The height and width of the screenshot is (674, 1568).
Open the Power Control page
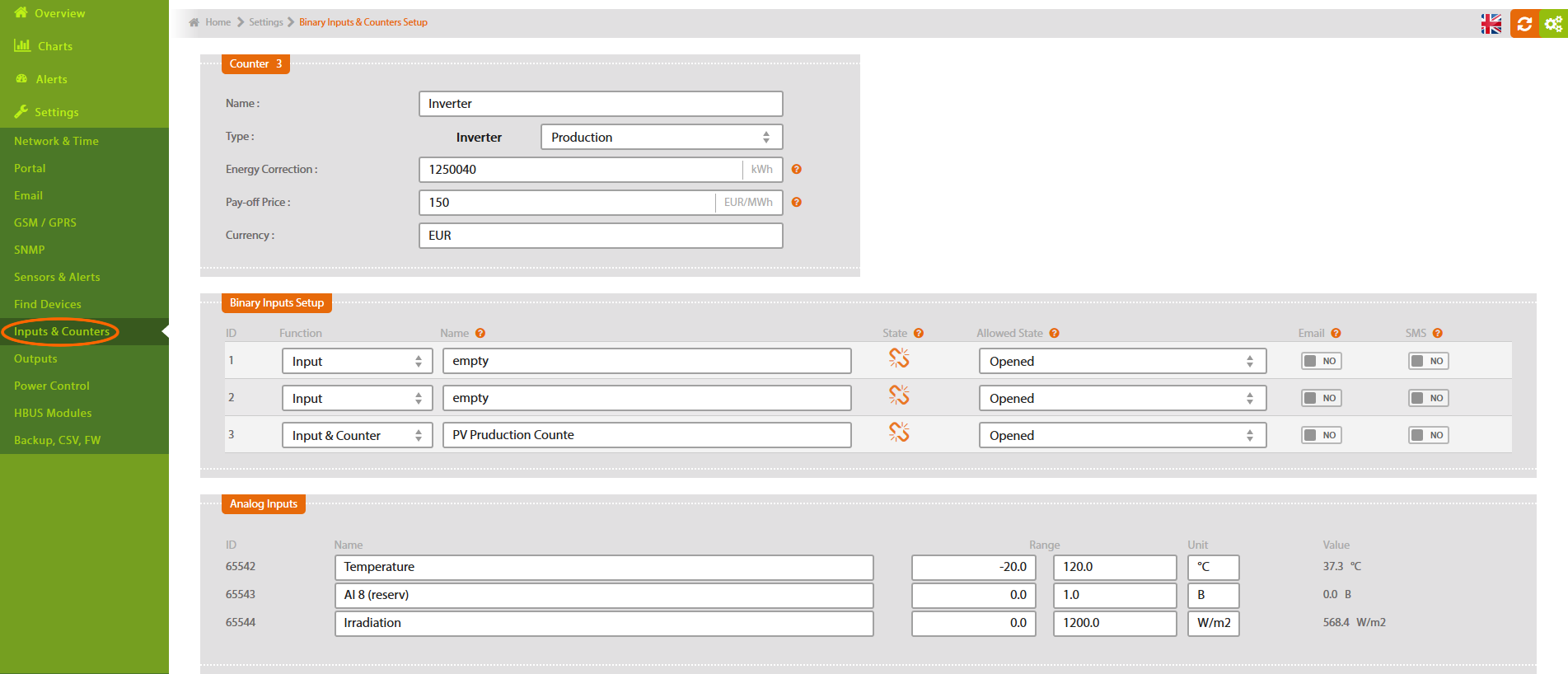point(52,386)
